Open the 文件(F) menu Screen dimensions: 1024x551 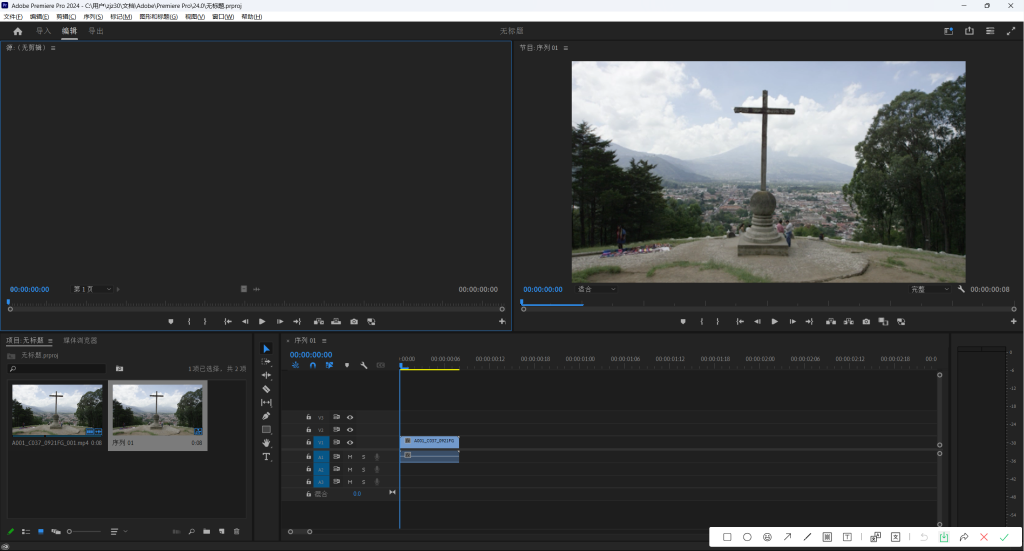13,17
